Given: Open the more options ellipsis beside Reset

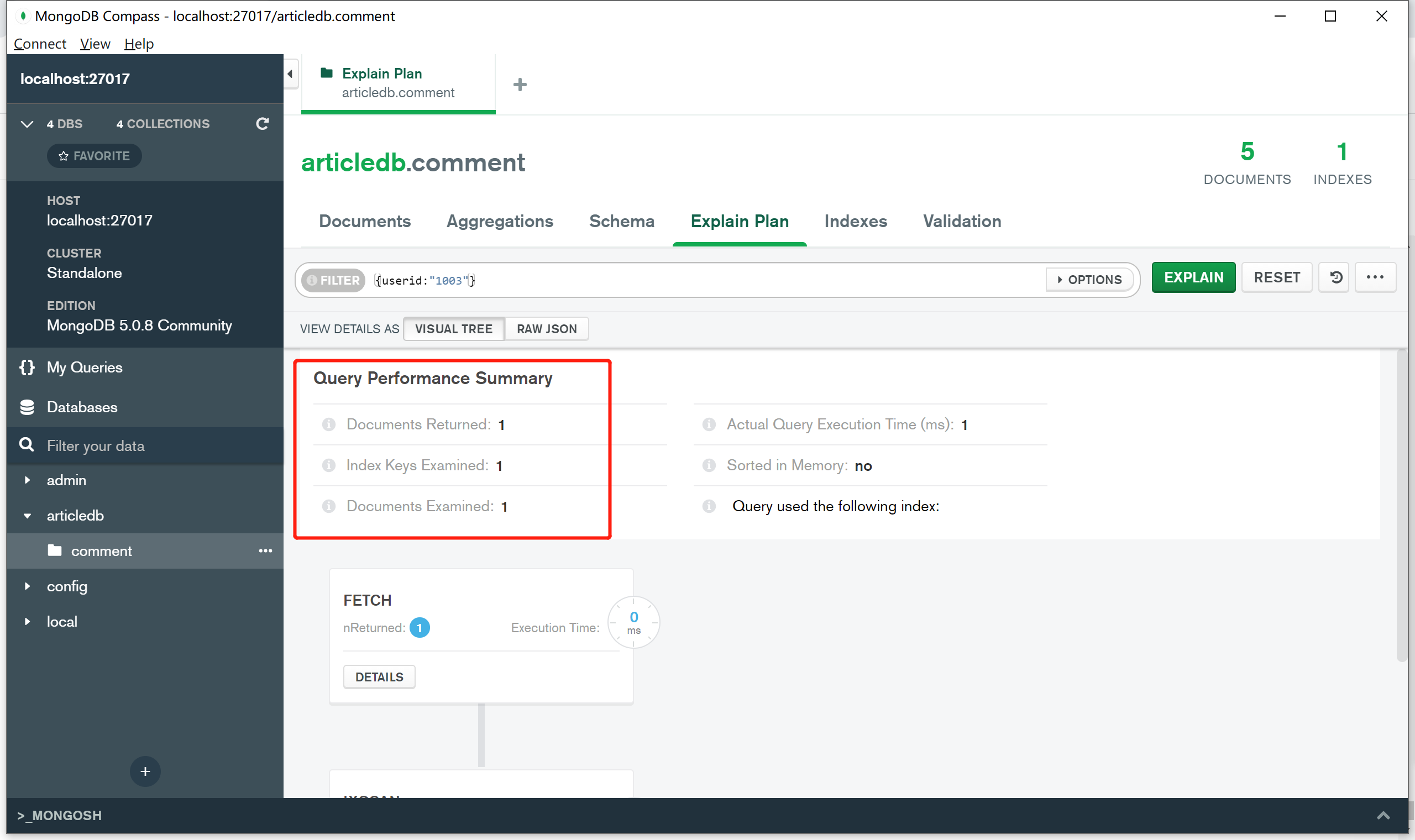Looking at the screenshot, I should coord(1375,277).
